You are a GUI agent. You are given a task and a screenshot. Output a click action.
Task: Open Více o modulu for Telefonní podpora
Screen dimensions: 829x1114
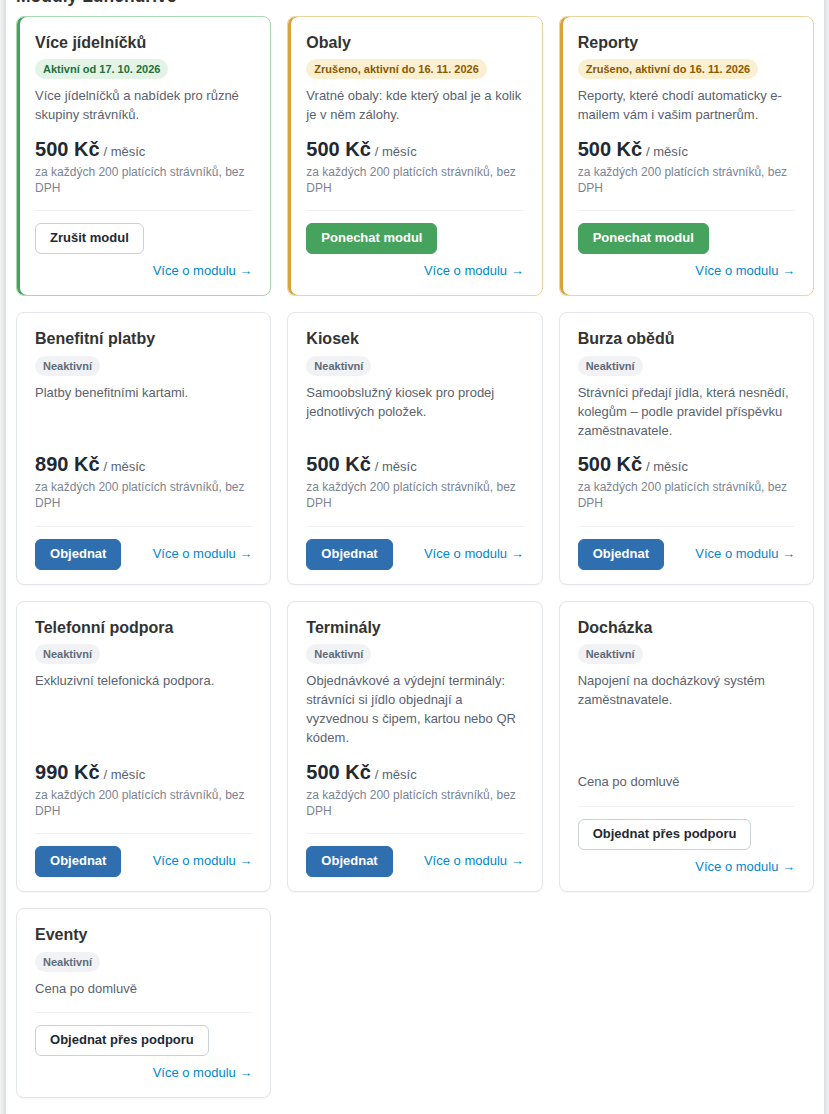click(202, 861)
